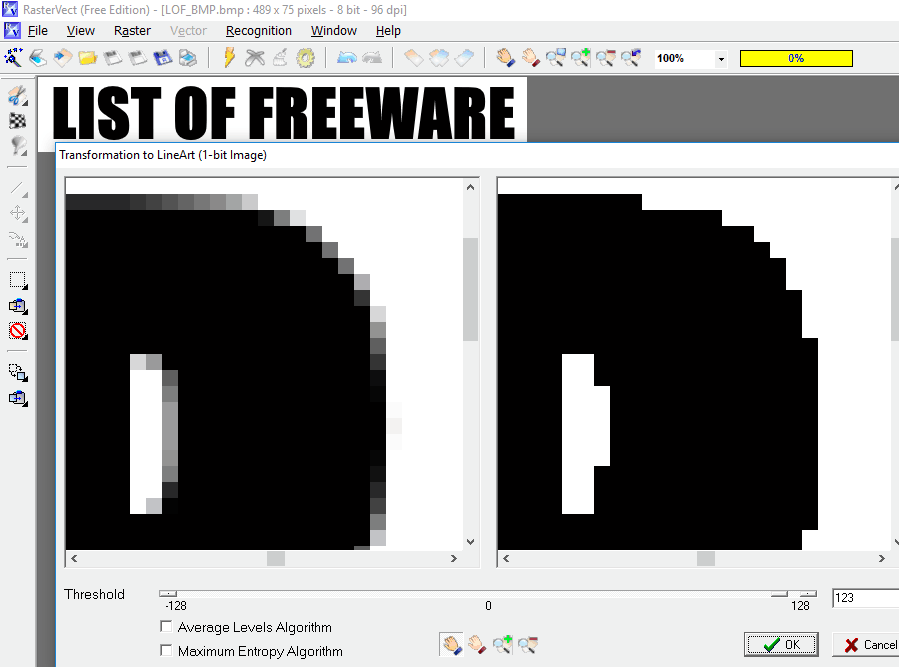Click the right preview horizontal scrollbar thumb

(x=706, y=558)
